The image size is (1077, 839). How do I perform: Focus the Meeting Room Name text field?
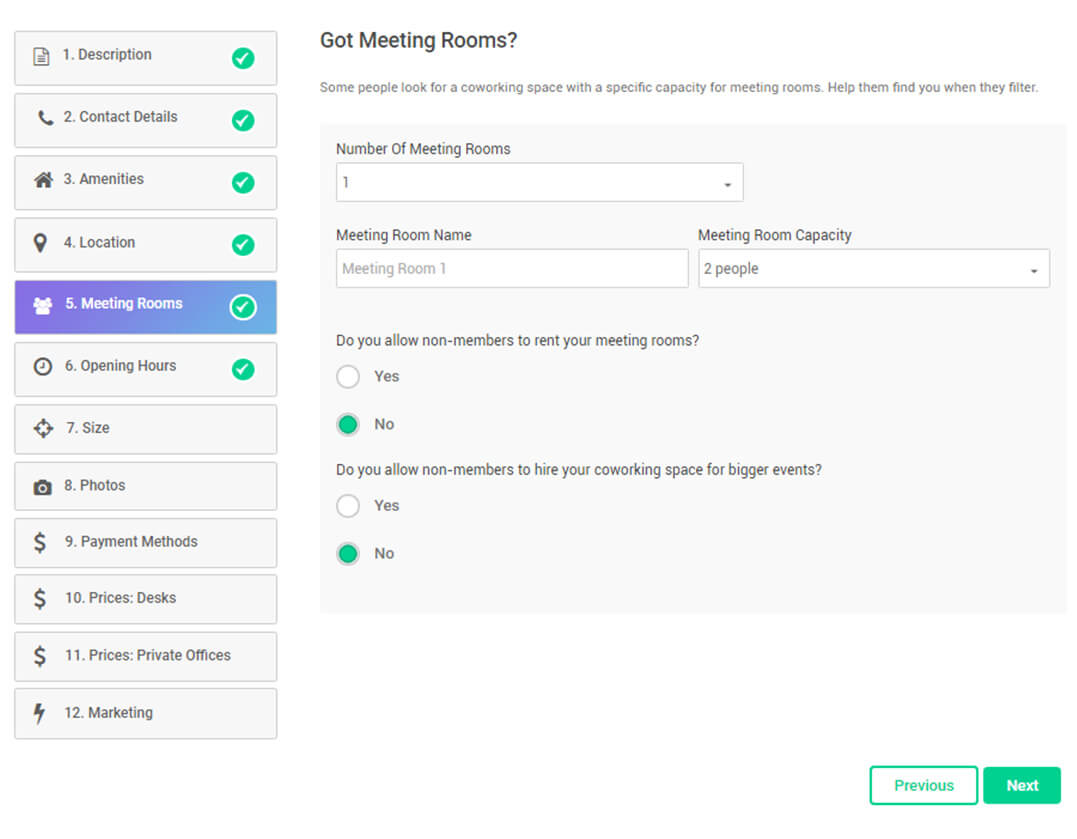(x=512, y=269)
